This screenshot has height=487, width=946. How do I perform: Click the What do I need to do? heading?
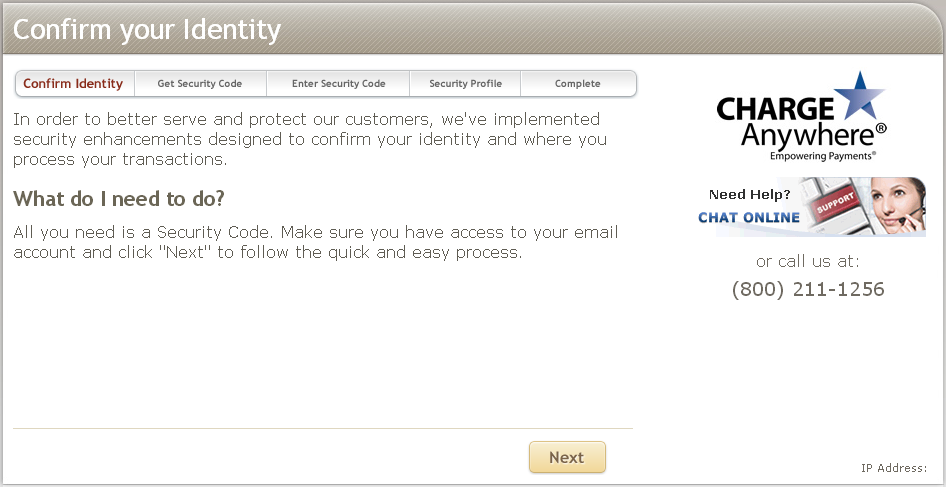point(119,198)
